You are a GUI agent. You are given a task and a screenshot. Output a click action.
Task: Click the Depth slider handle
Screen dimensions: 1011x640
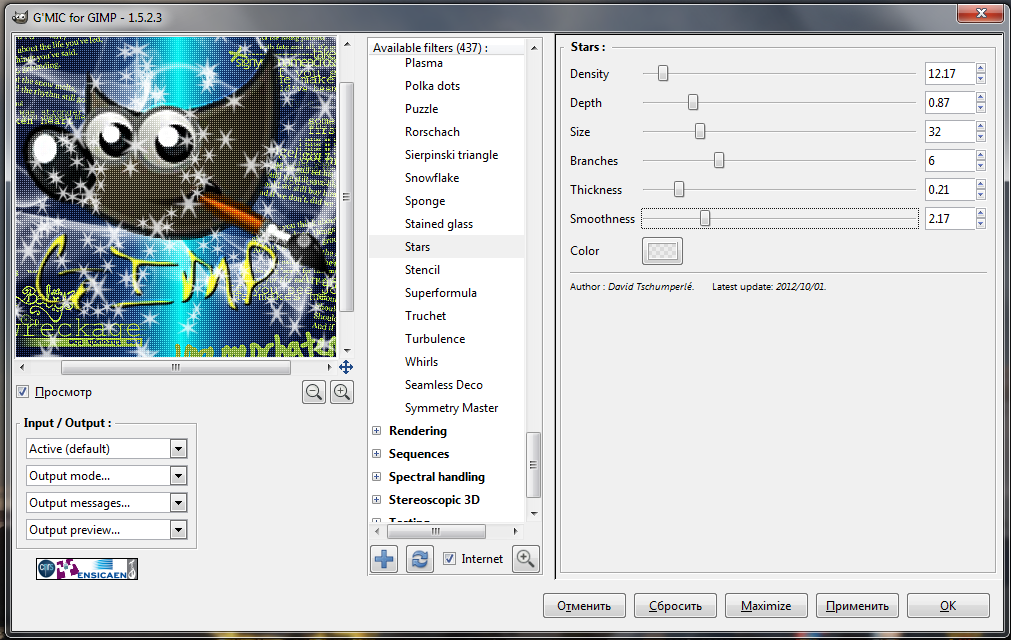tap(692, 102)
